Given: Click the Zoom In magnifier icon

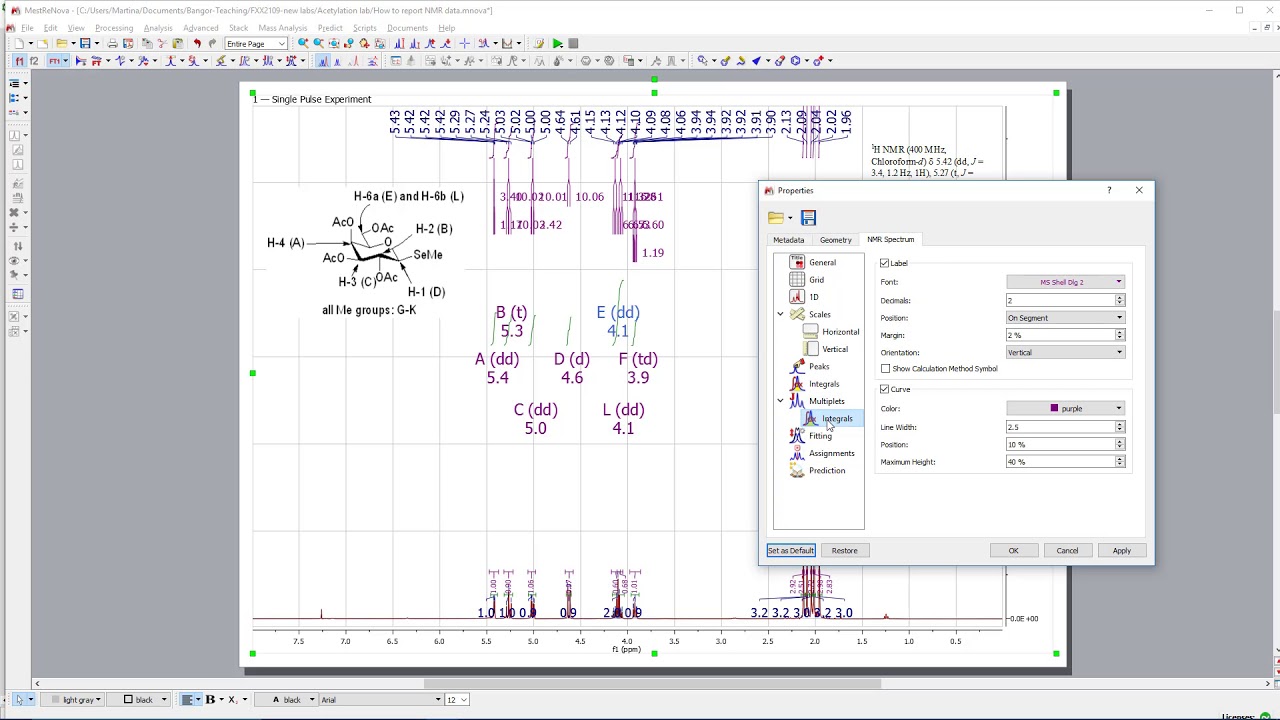Looking at the screenshot, I should point(303,44).
